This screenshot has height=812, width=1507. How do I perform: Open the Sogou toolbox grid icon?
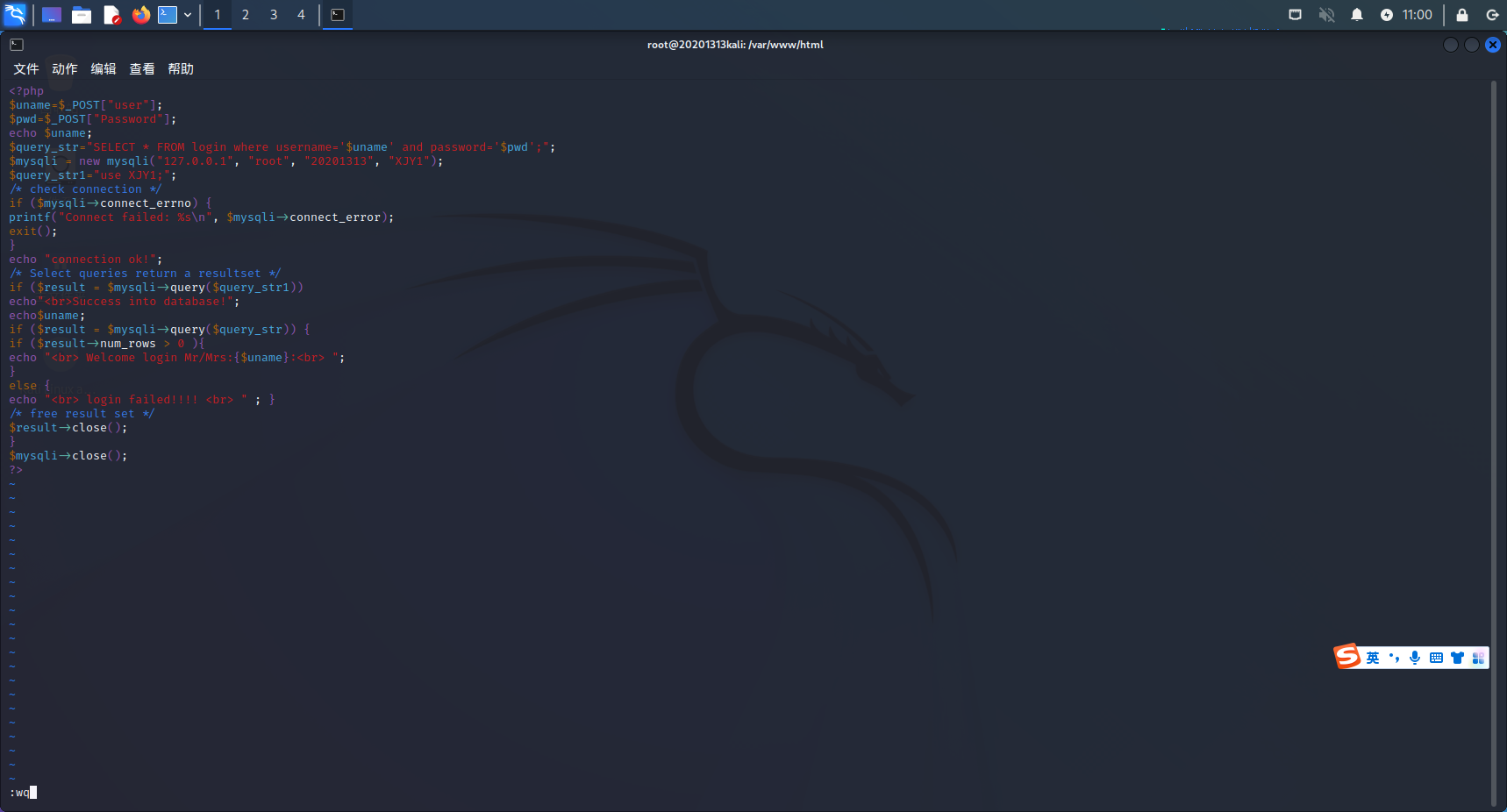coord(1478,658)
